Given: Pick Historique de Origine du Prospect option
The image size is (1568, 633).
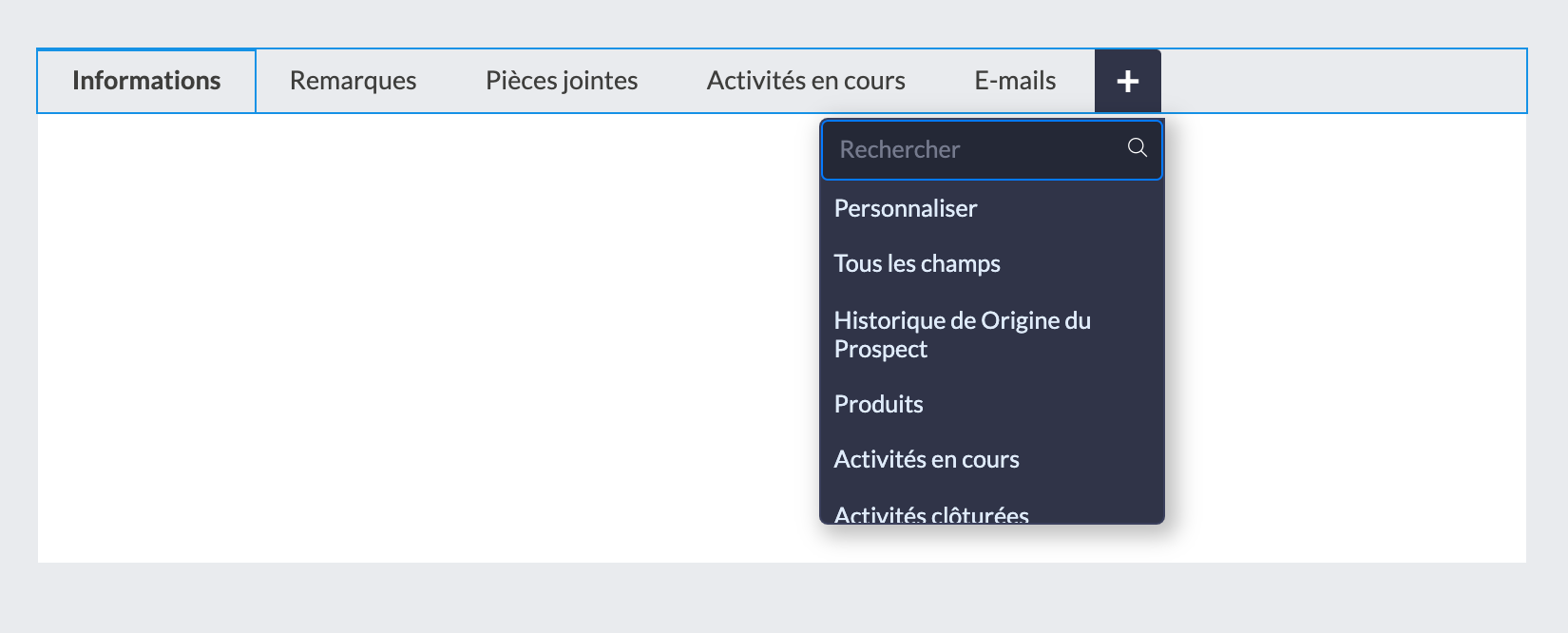Looking at the screenshot, I should tap(962, 335).
